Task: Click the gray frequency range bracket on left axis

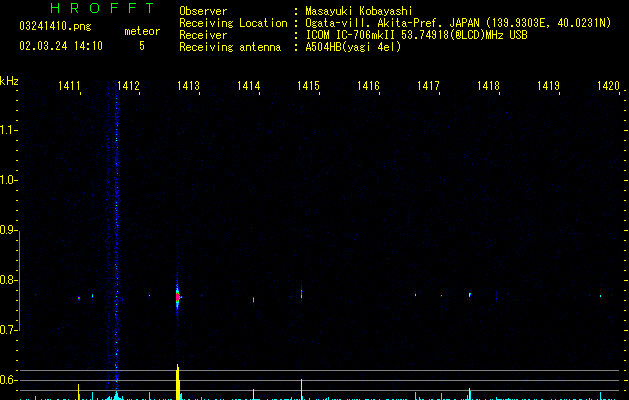Action: pyautogui.click(x=20, y=280)
